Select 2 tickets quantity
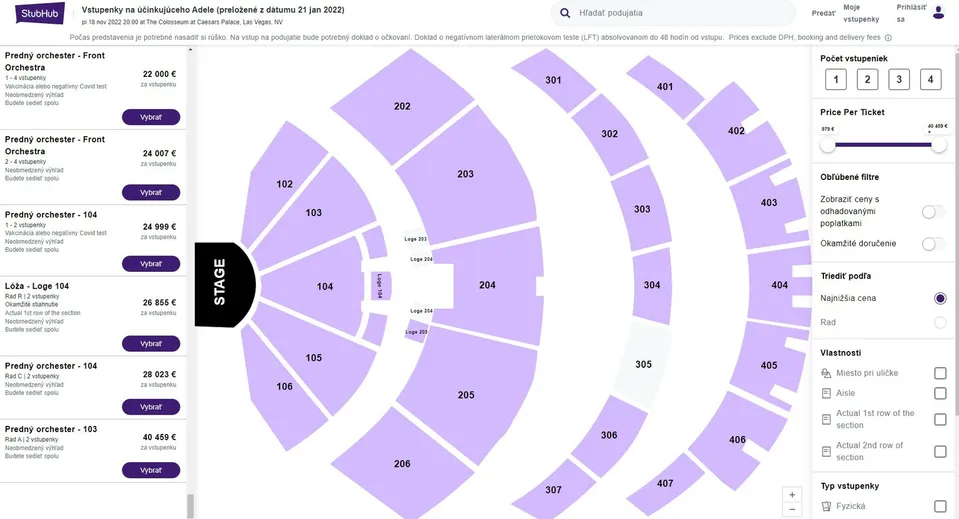The height and width of the screenshot is (519, 959). click(867, 79)
